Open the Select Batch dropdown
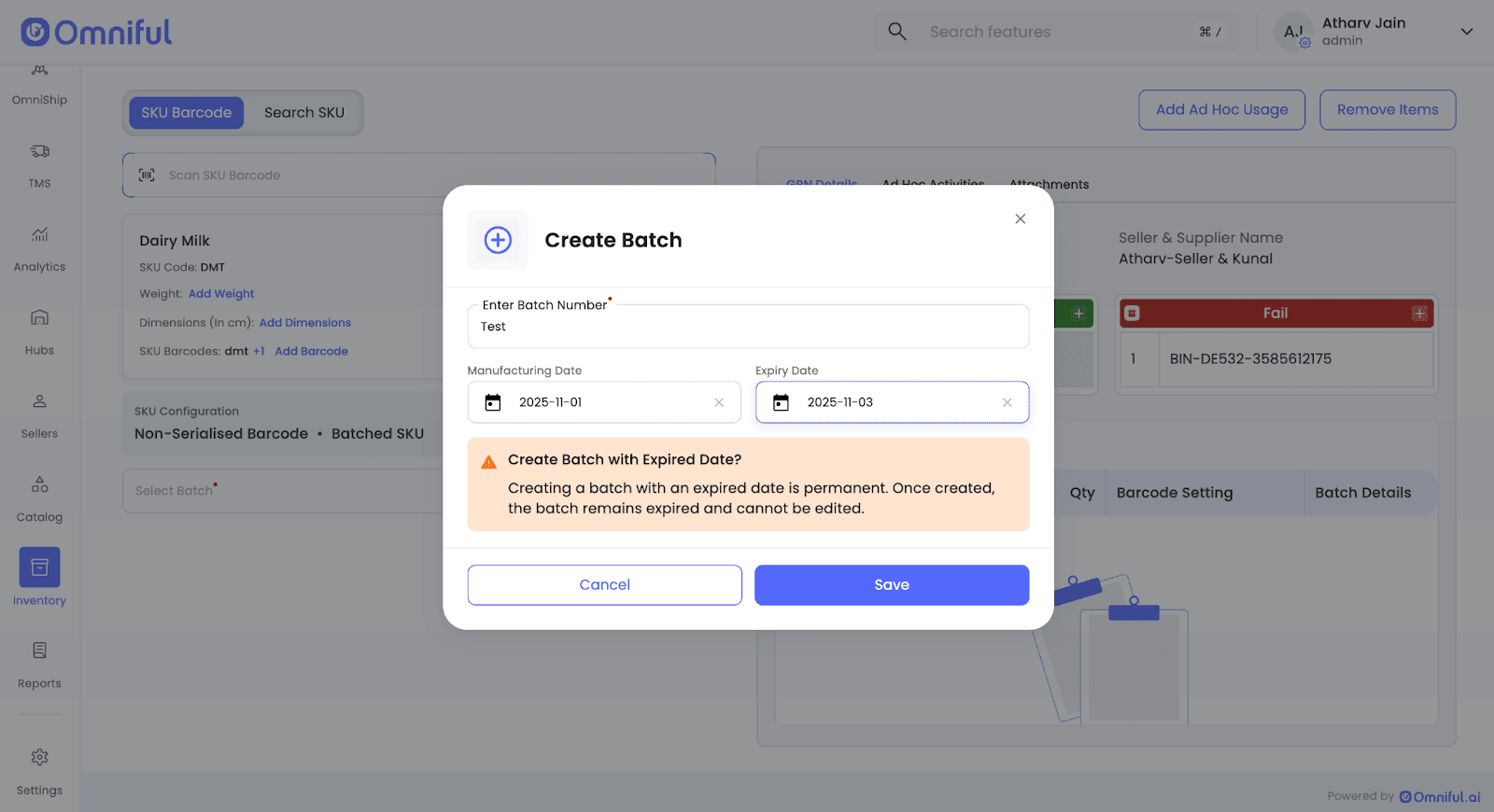The image size is (1494, 812). coord(280,491)
